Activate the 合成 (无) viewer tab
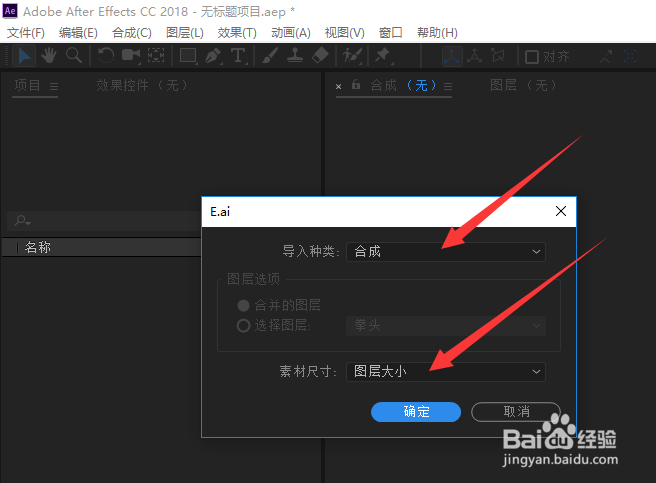The image size is (656, 483). [x=403, y=85]
